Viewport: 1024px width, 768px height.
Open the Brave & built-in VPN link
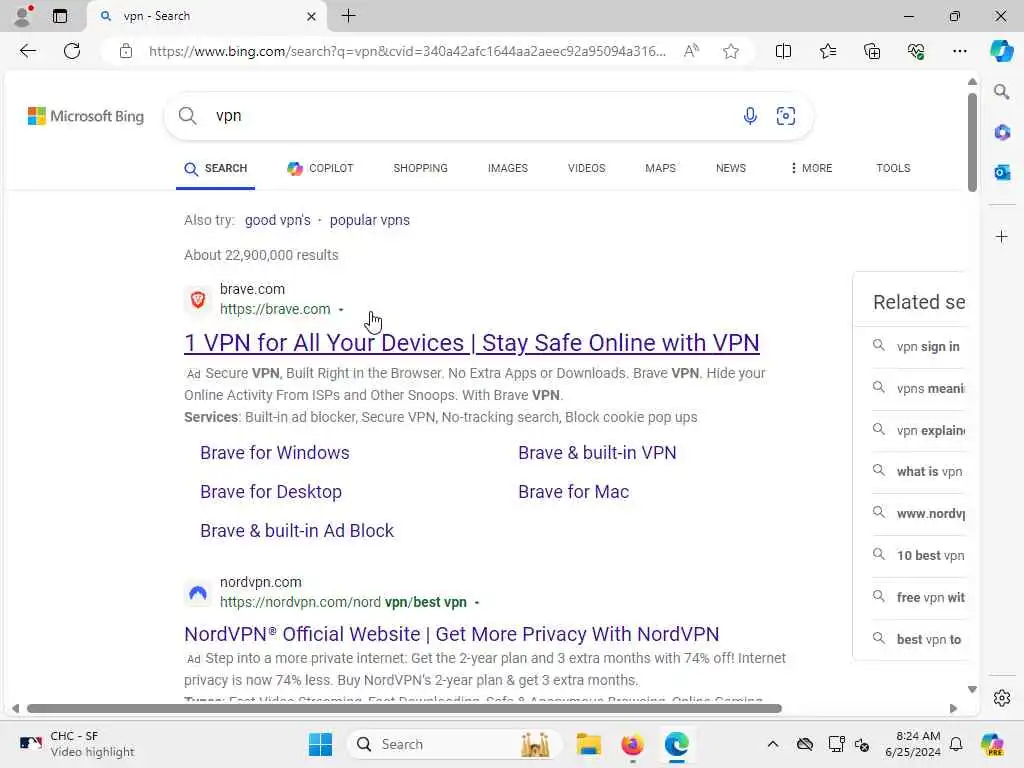click(597, 453)
